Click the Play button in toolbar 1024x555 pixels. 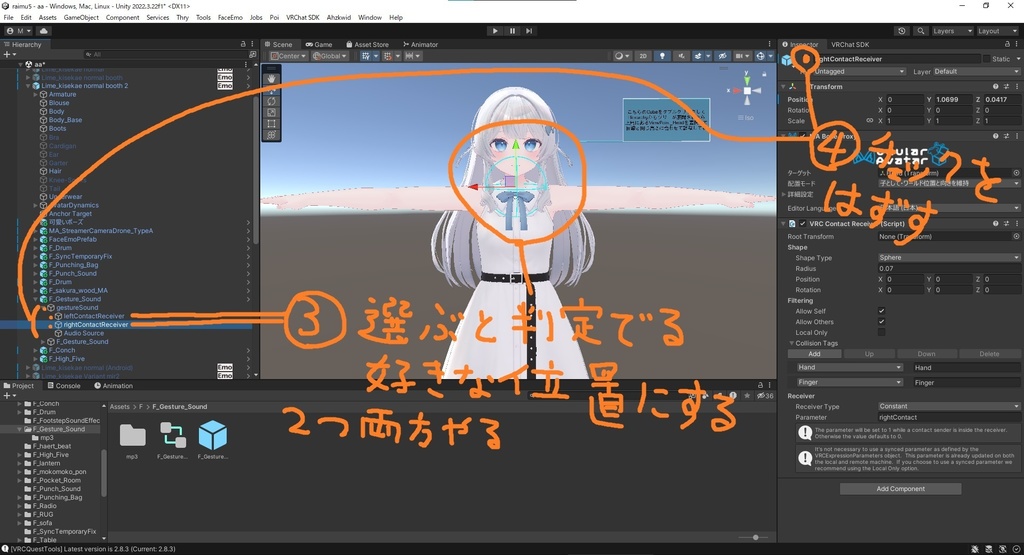pyautogui.click(x=495, y=31)
